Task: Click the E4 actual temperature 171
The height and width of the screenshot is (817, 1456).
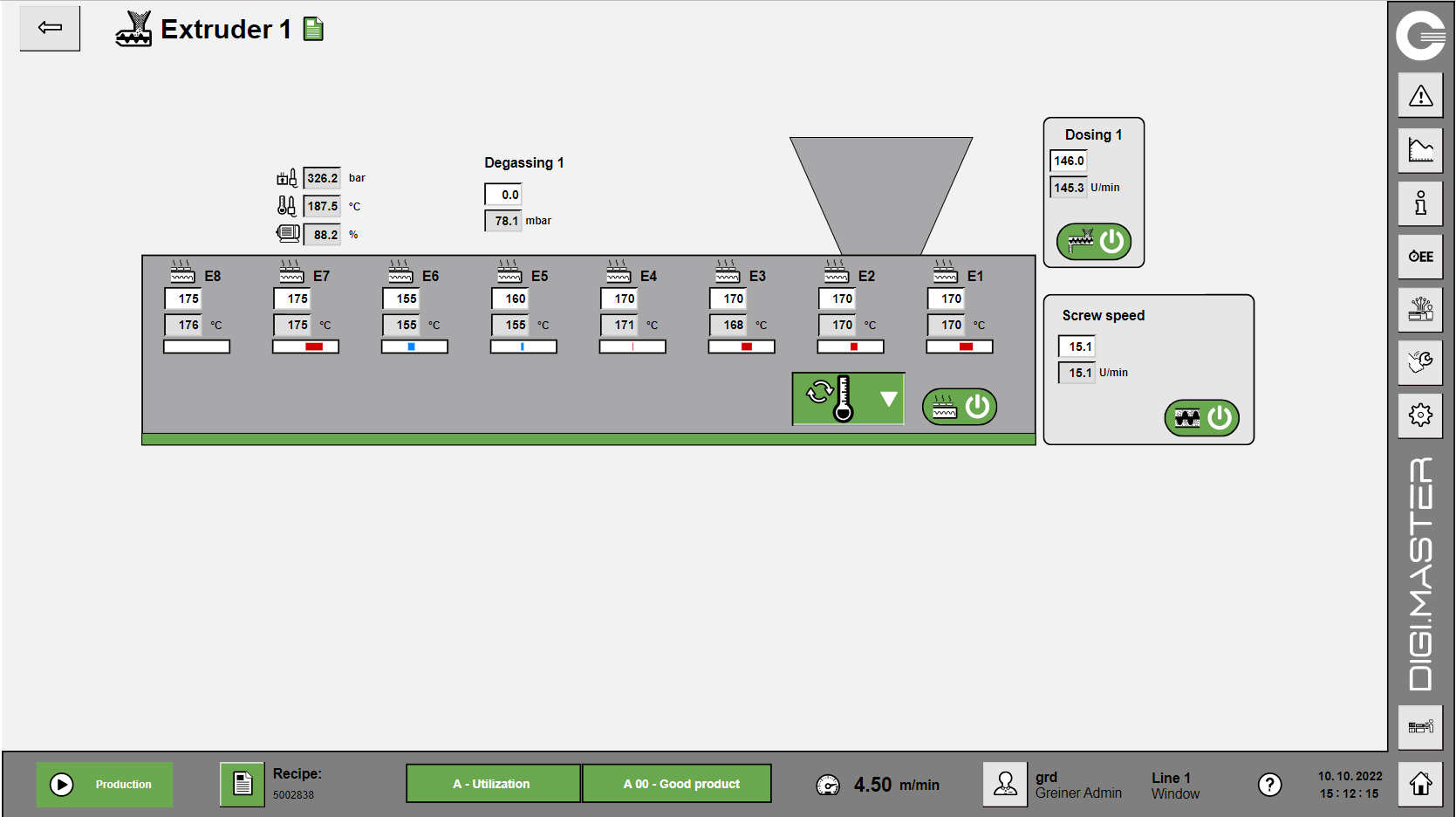Action: (619, 325)
